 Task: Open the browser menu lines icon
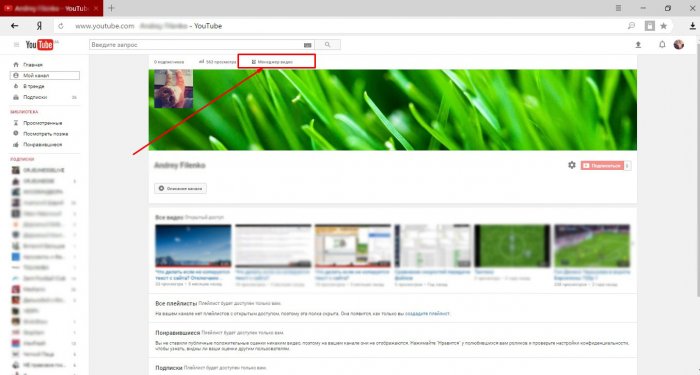tap(618, 8)
